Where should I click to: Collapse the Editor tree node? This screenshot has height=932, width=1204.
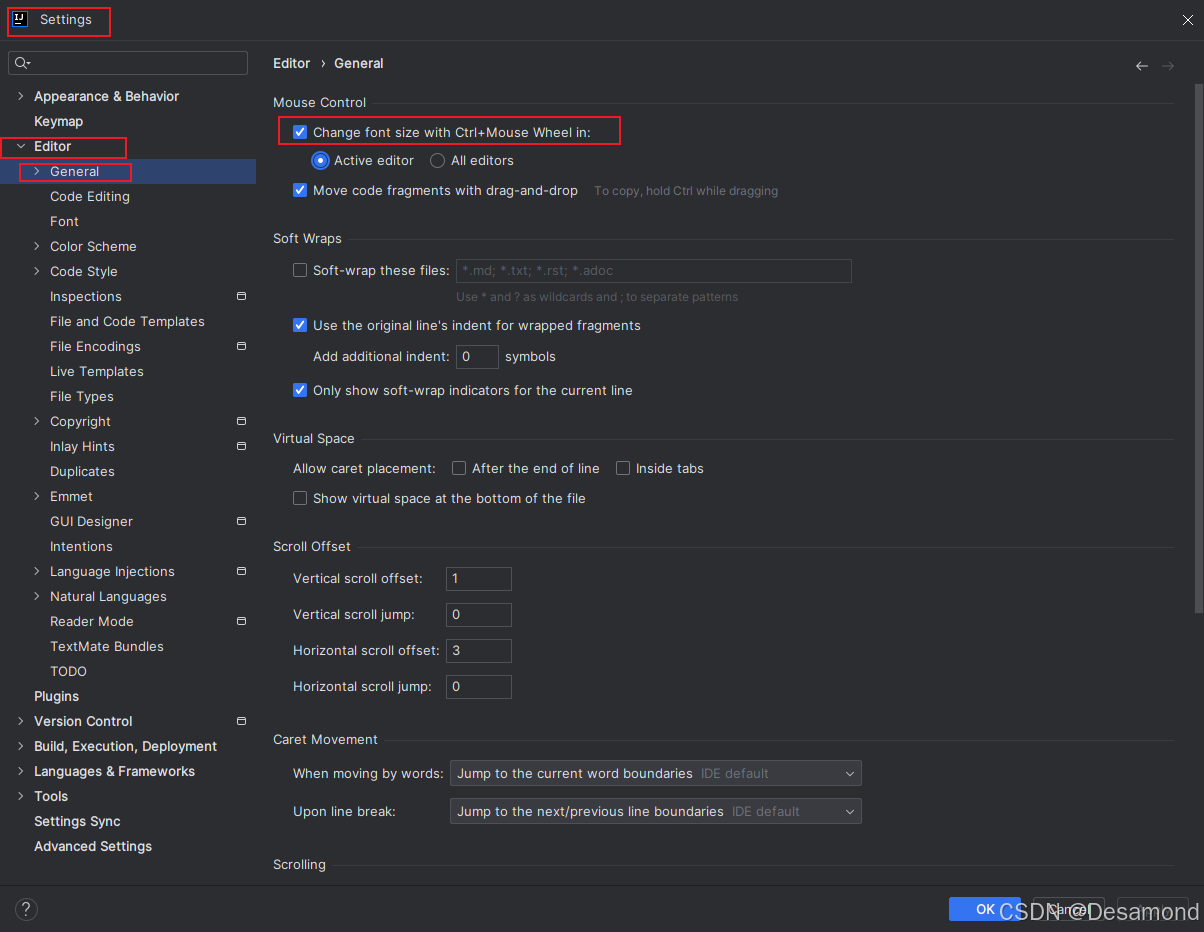[x=20, y=146]
